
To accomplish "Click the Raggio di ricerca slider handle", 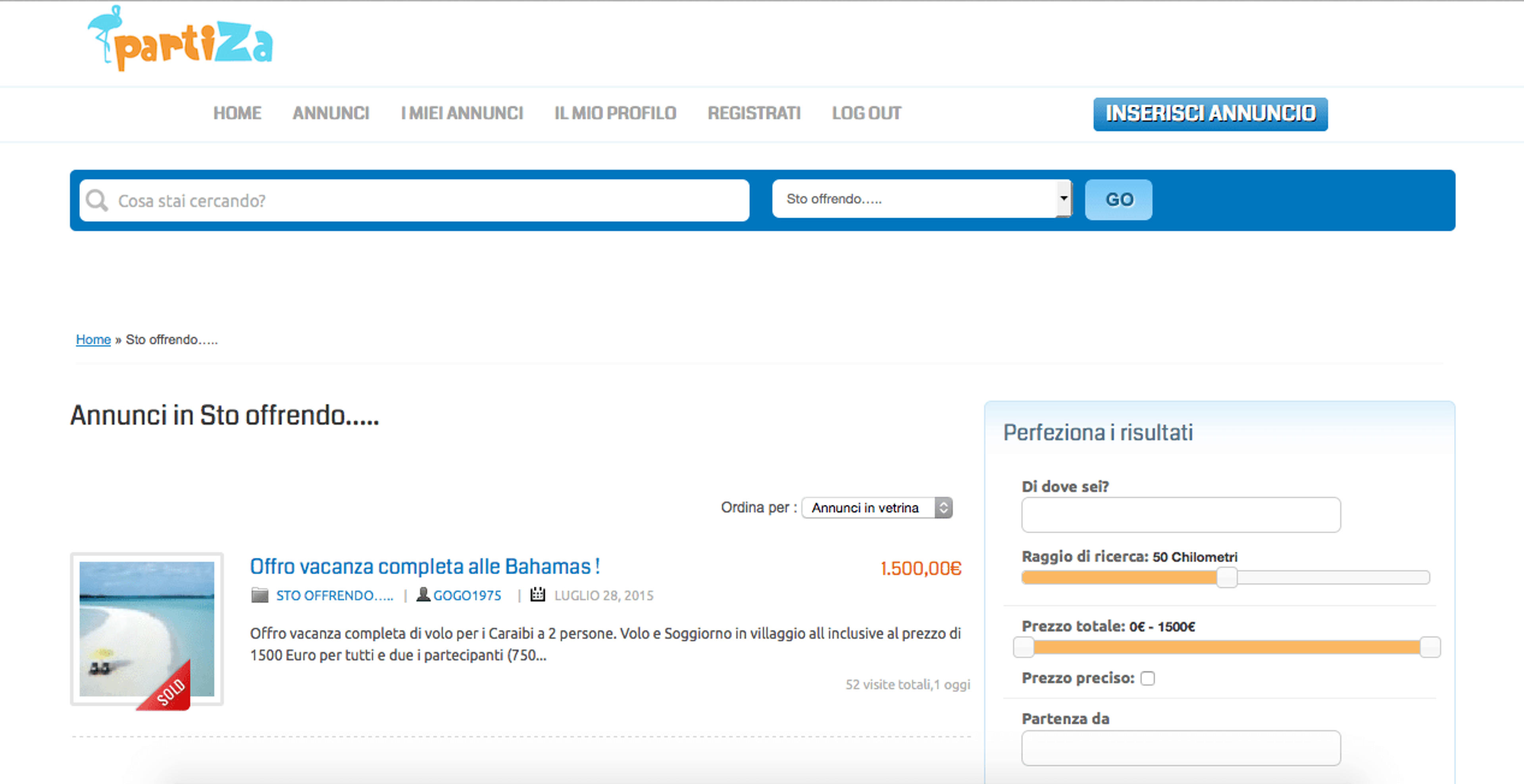I will click(x=1227, y=577).
